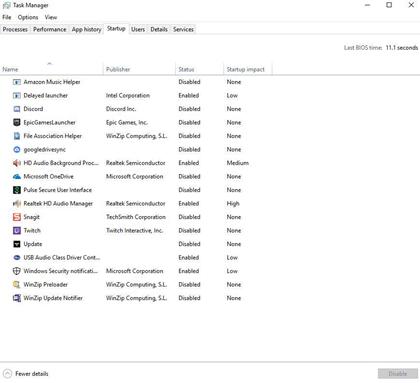The width and height of the screenshot is (420, 383).
Task: Click Realtek Semiconductor publisher of HD Audio Manager
Action: coord(135,204)
